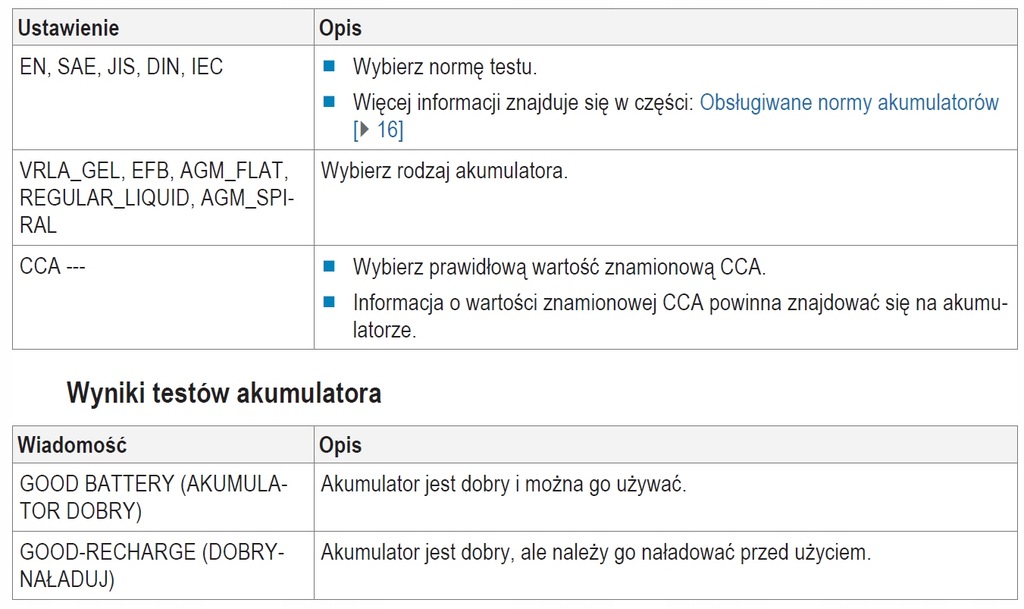Select the CCA --- setting cell
This screenshot has height=609, width=1024.
pos(53,267)
